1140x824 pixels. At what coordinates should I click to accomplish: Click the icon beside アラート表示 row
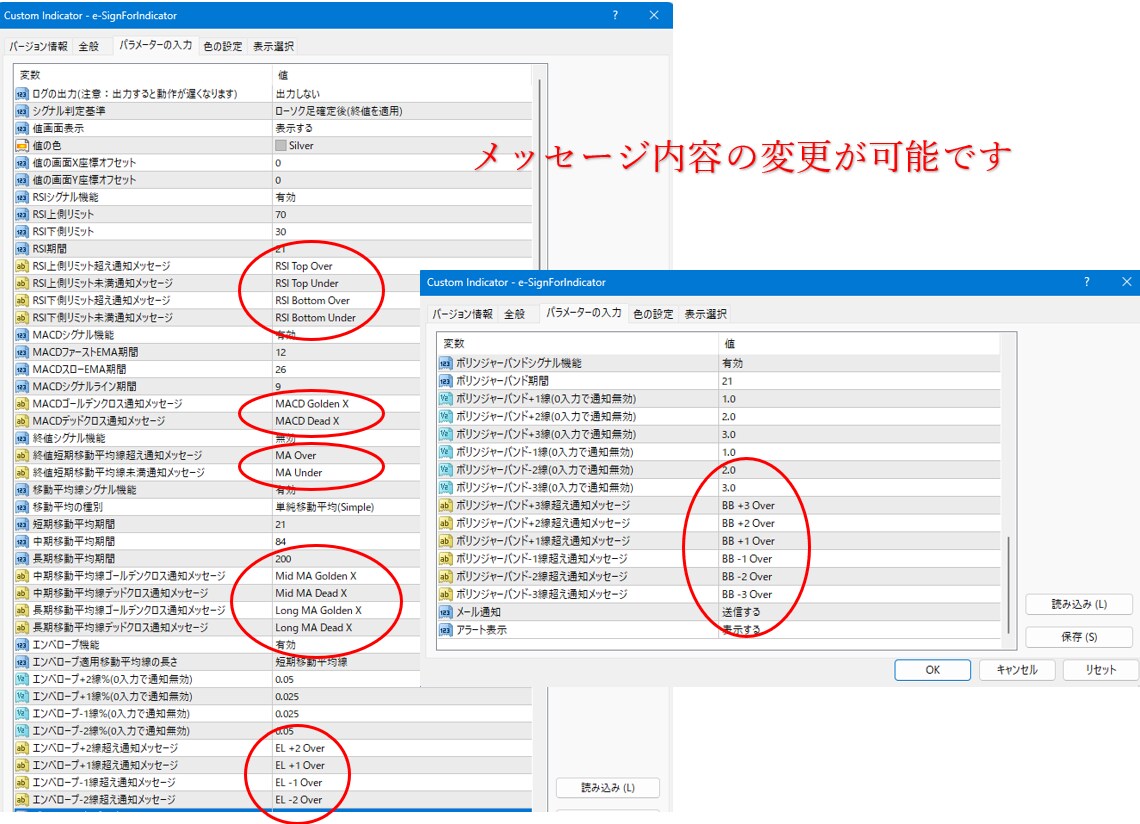pos(445,630)
